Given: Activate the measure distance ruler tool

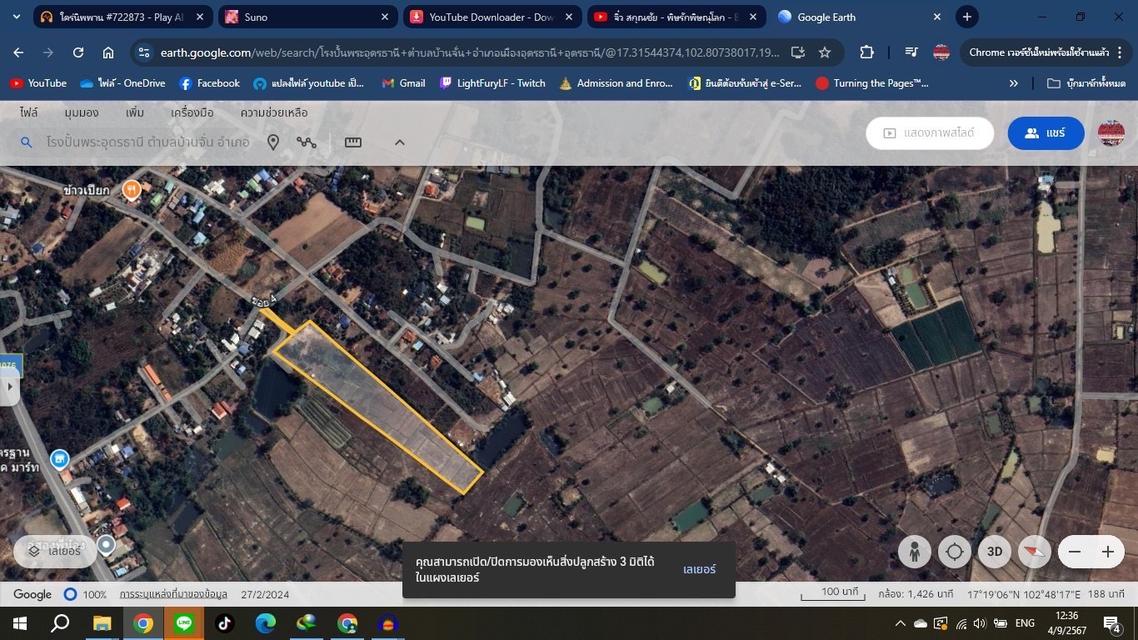Looking at the screenshot, I should click(353, 142).
